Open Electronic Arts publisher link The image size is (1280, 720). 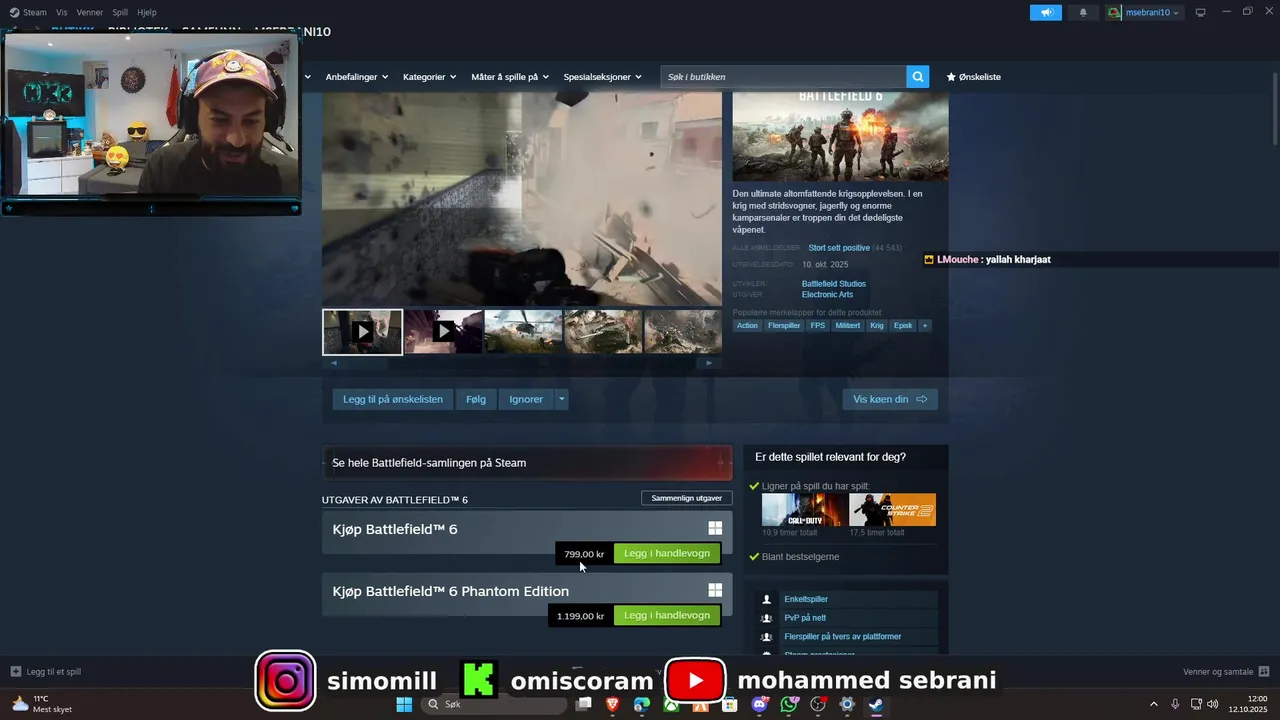pyautogui.click(x=827, y=295)
